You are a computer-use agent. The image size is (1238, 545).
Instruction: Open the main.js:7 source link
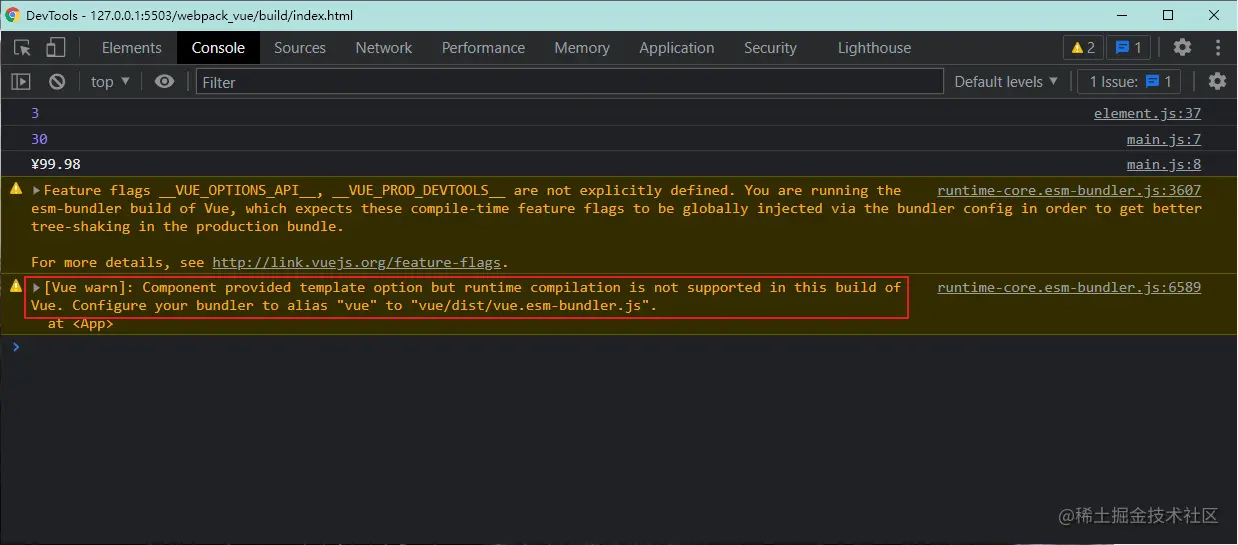pos(1164,139)
